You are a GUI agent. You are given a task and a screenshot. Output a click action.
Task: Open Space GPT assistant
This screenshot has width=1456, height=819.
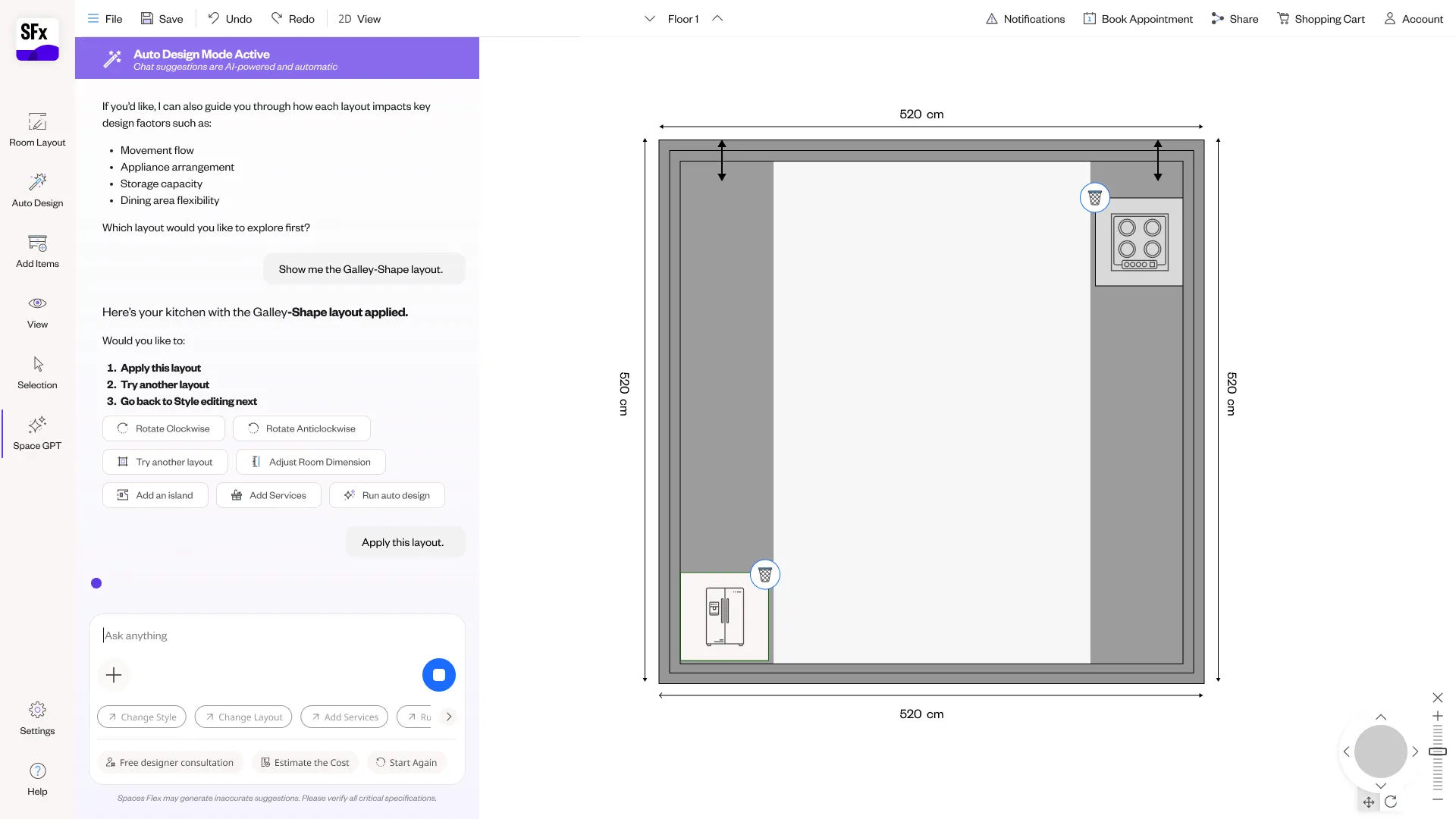[x=37, y=433]
